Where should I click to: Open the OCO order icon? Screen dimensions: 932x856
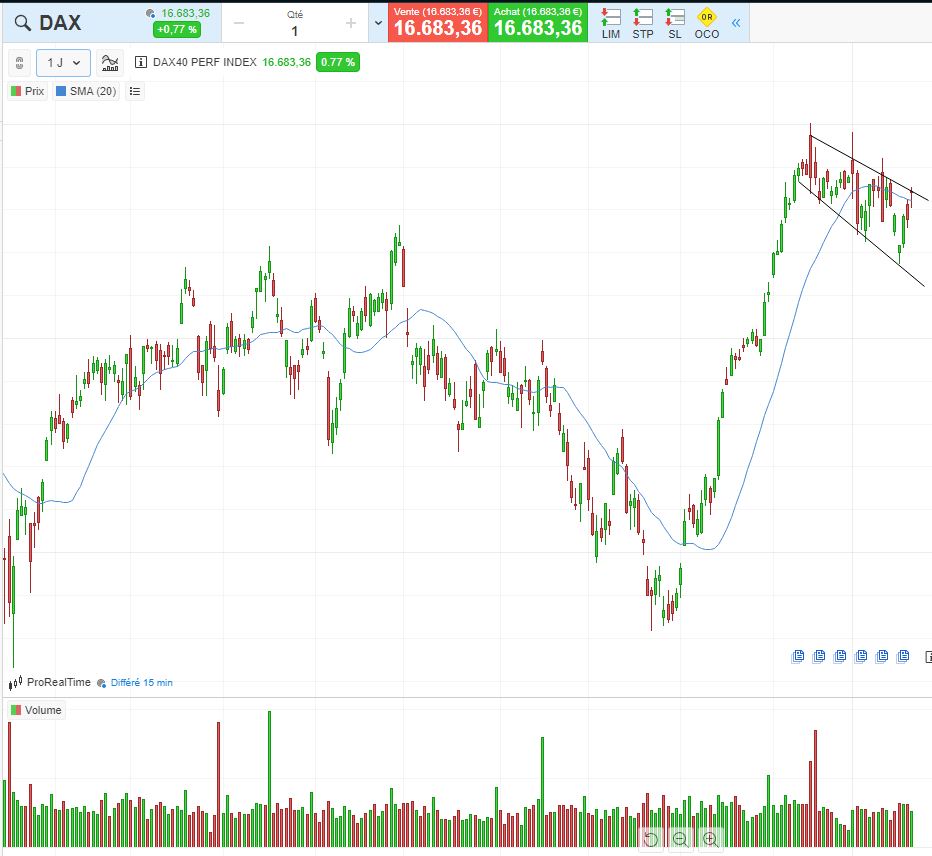point(706,23)
